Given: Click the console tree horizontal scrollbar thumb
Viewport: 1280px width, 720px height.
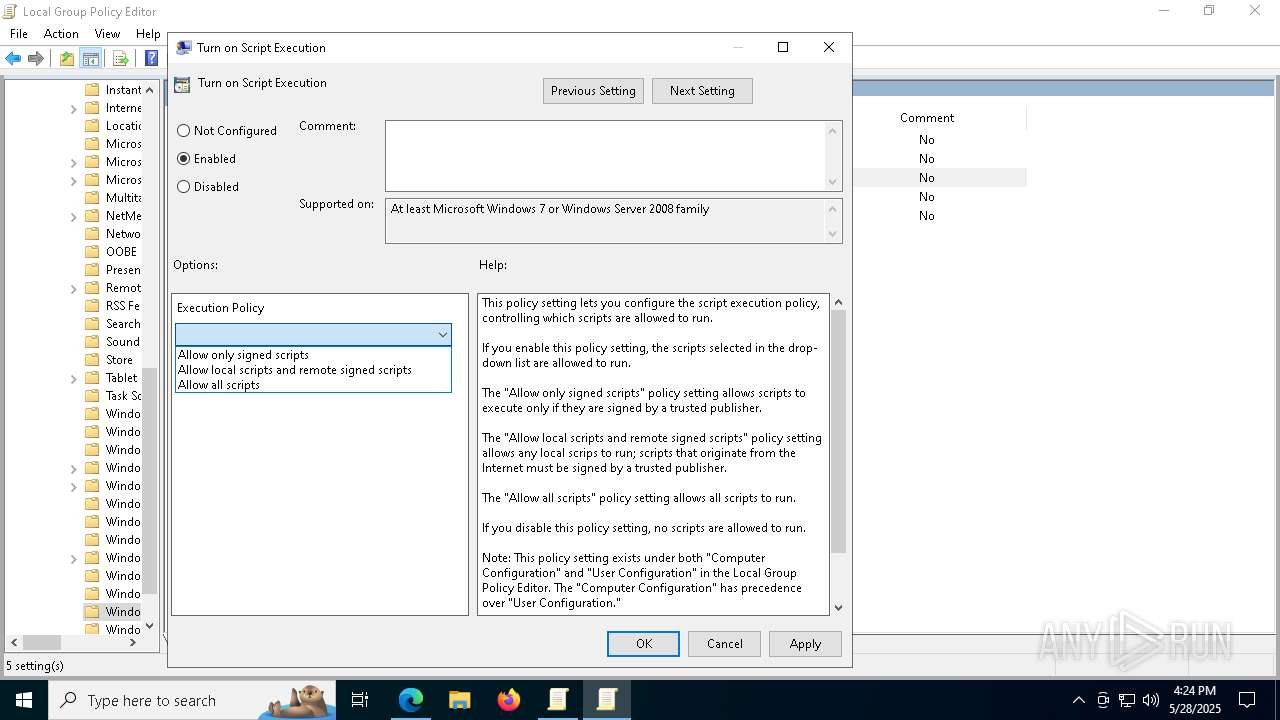Looking at the screenshot, I should (x=41, y=642).
